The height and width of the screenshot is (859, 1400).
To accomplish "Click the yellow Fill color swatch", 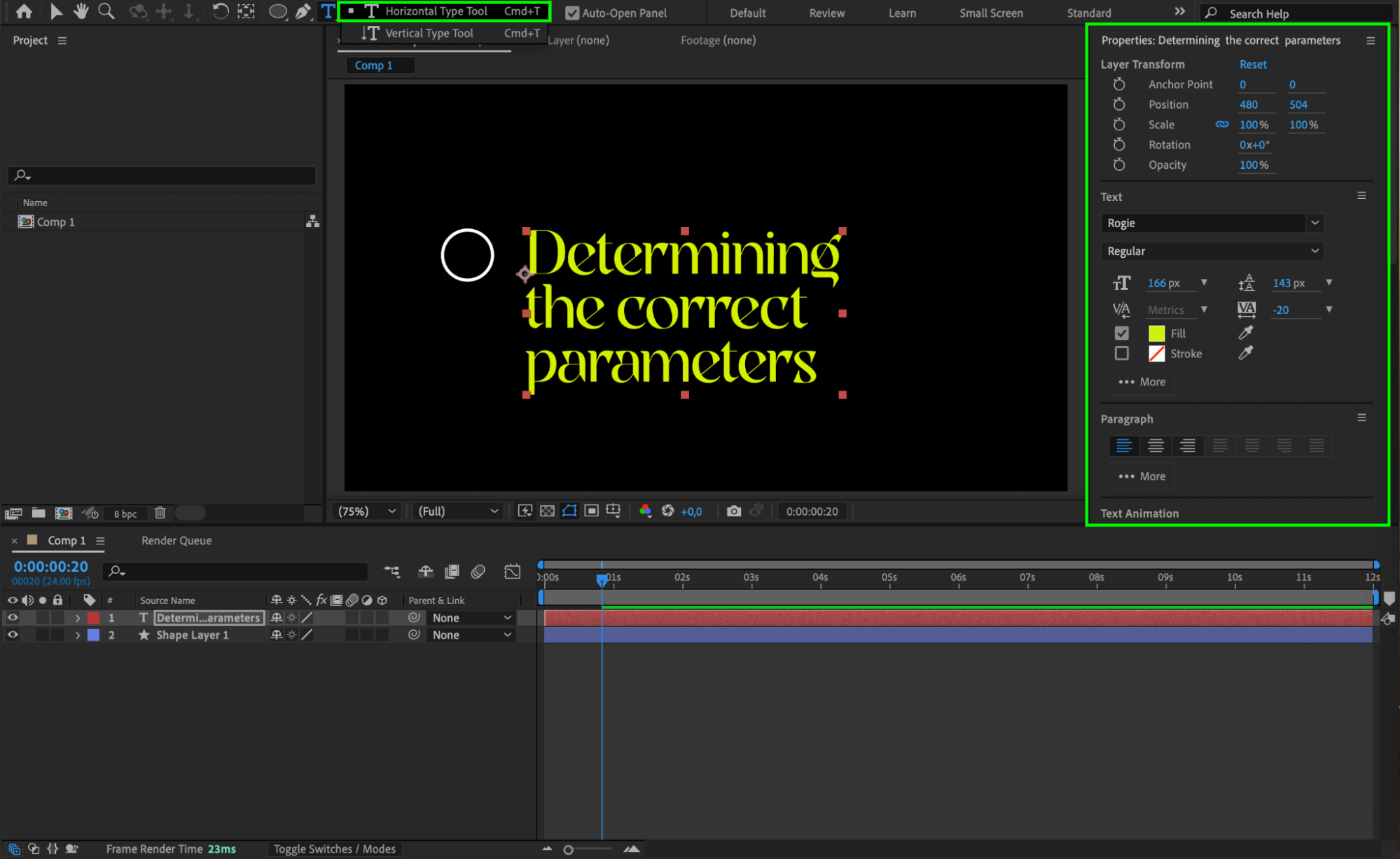I will click(x=1156, y=334).
